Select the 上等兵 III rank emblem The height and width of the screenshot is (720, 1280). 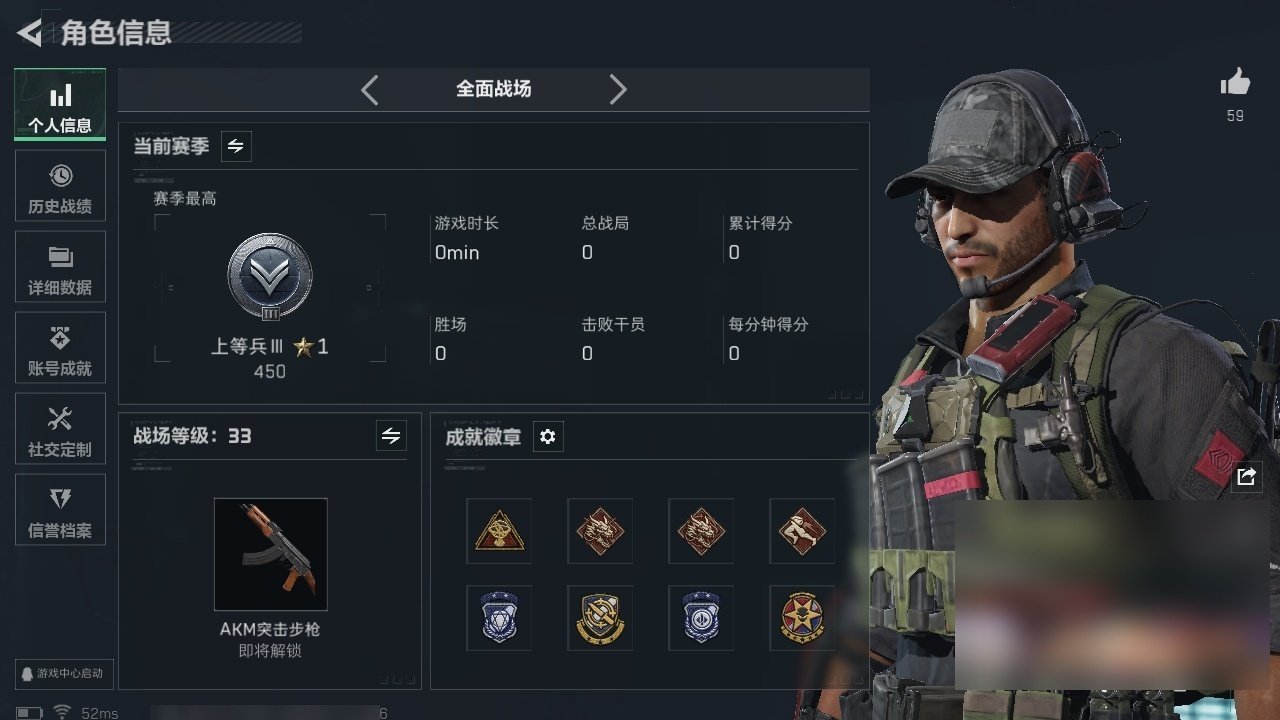[x=270, y=277]
